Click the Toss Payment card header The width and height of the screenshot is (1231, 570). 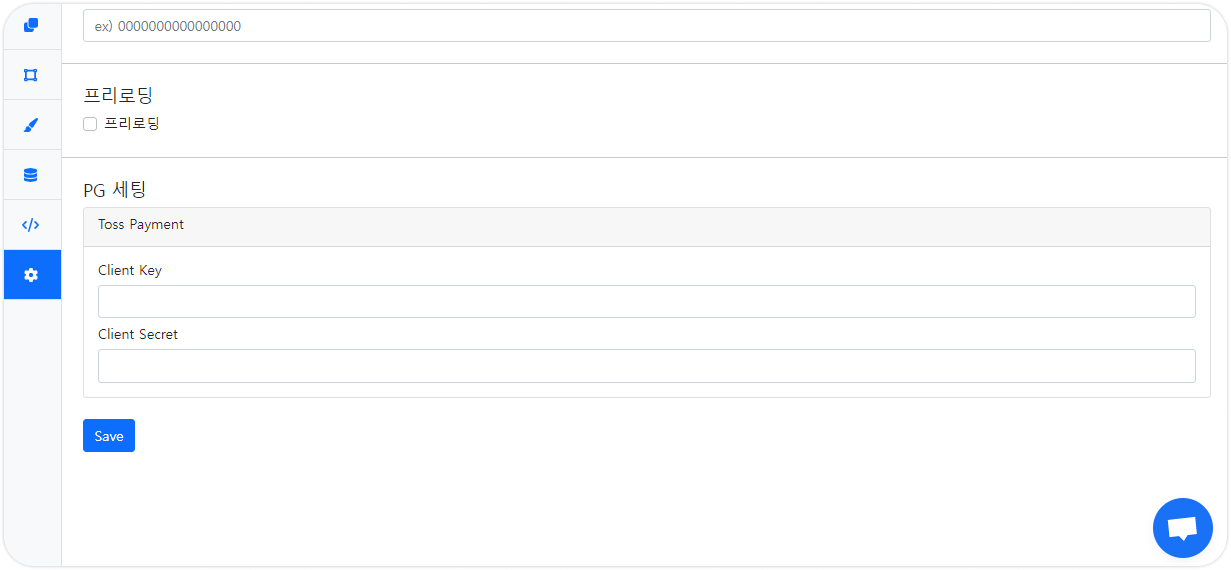647,227
